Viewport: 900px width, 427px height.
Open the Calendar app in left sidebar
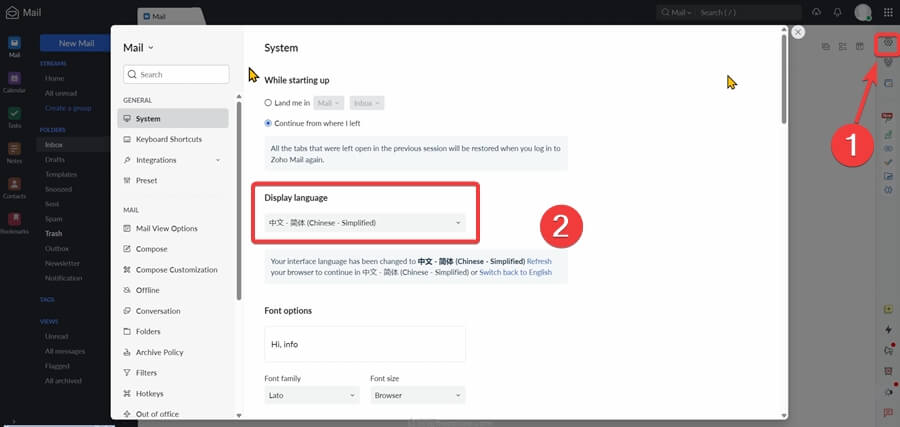click(x=14, y=80)
